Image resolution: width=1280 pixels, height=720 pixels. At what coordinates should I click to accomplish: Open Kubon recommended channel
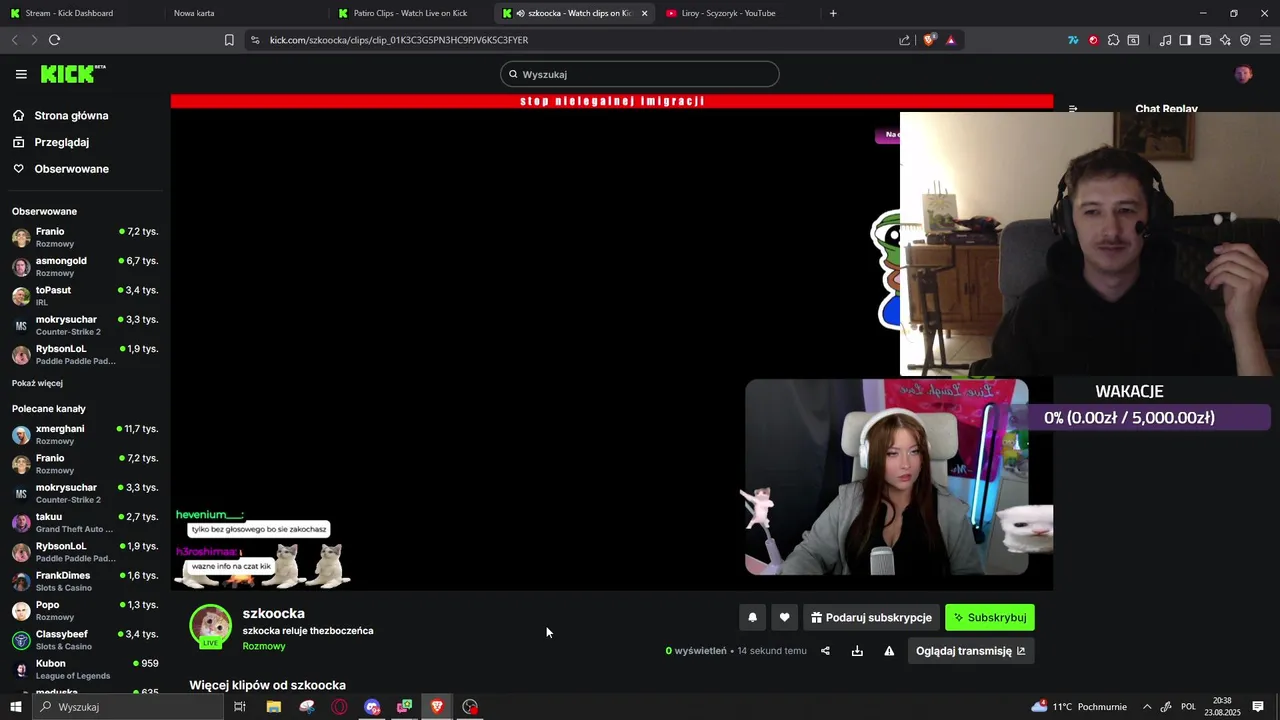point(85,669)
